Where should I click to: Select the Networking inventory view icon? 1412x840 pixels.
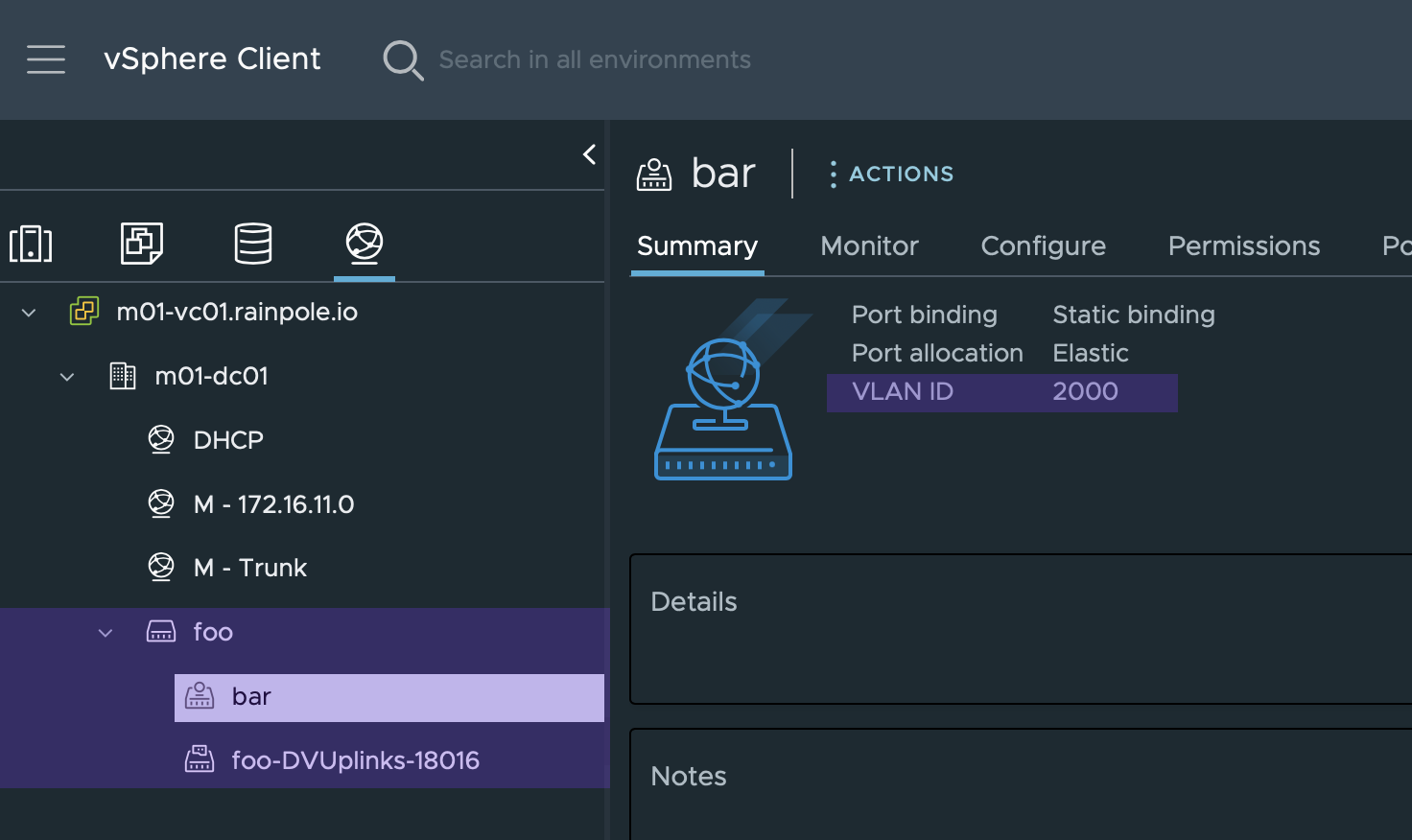click(x=364, y=245)
